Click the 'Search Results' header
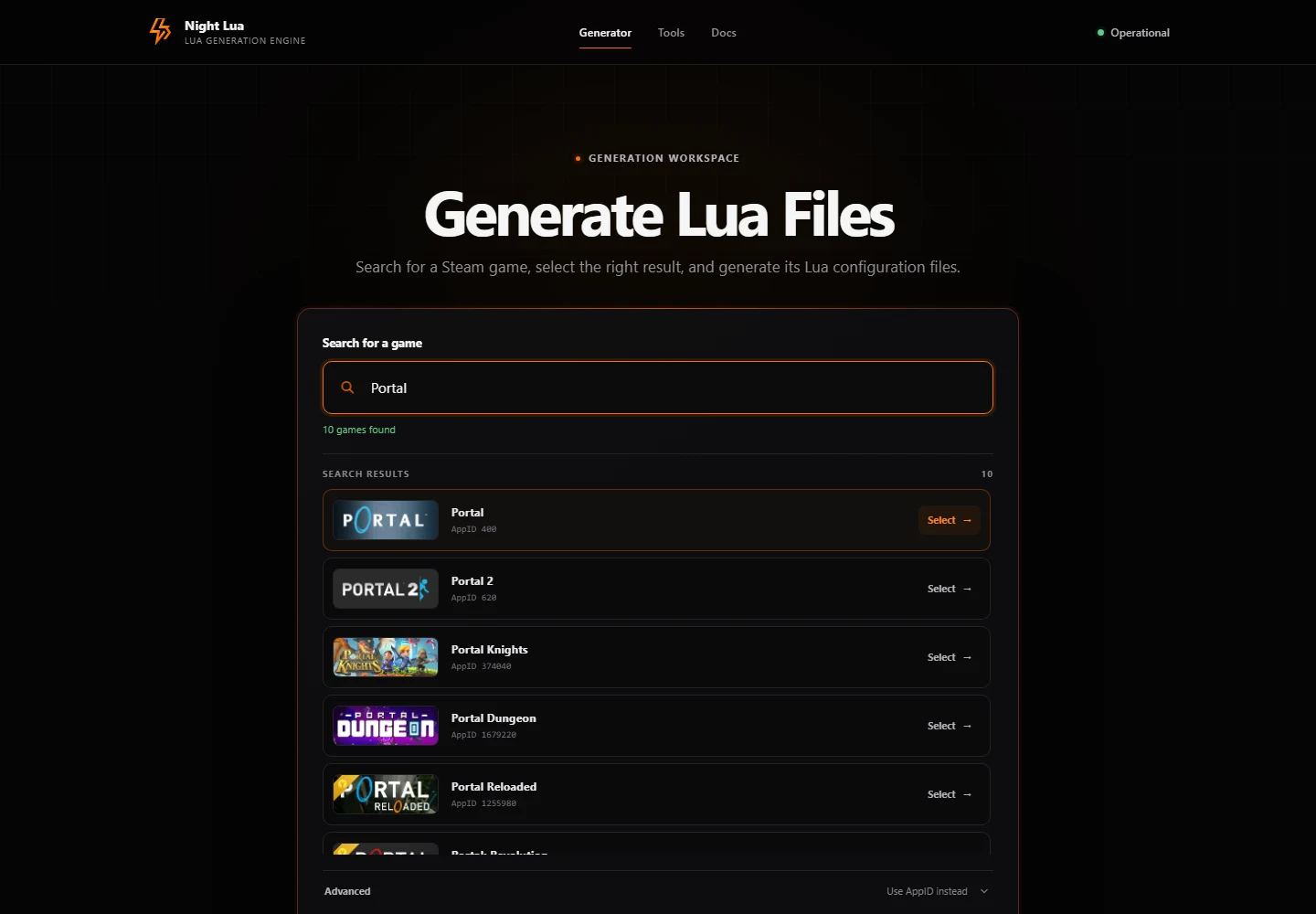The image size is (1316, 914). 366,474
